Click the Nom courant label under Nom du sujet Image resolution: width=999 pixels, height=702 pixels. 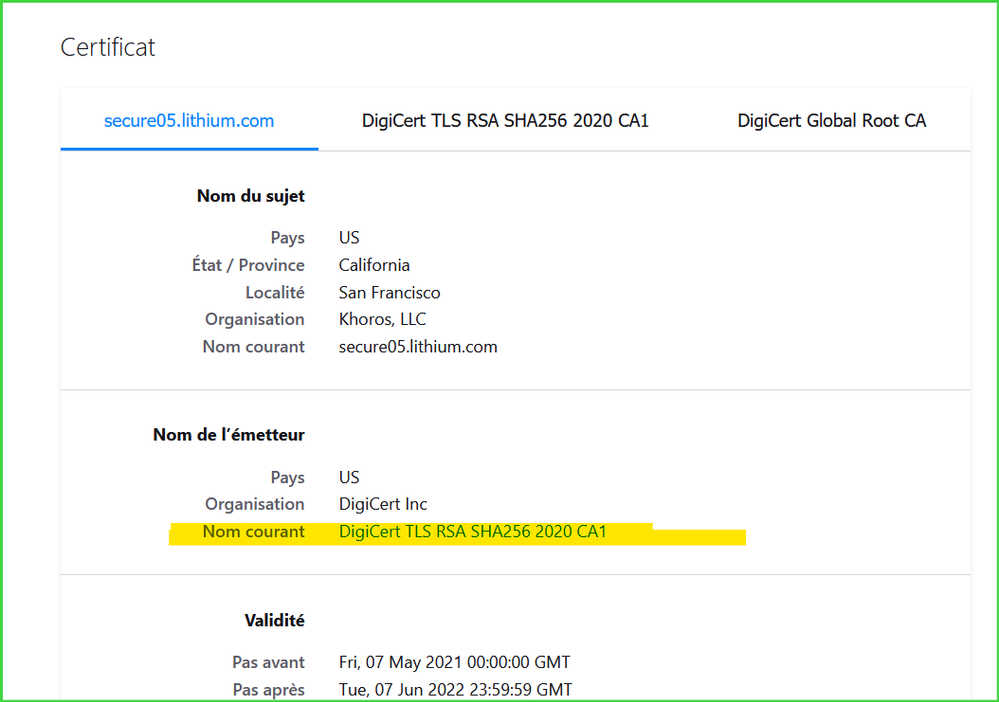254,347
